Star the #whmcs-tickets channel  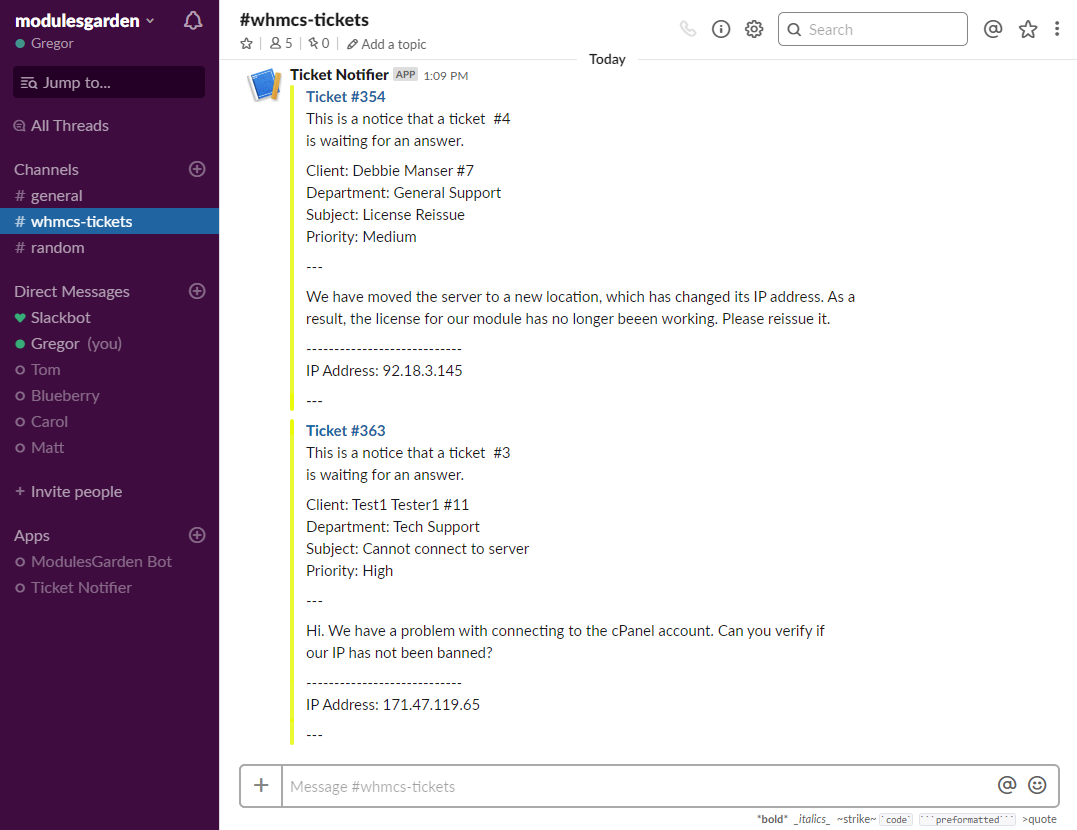[247, 44]
